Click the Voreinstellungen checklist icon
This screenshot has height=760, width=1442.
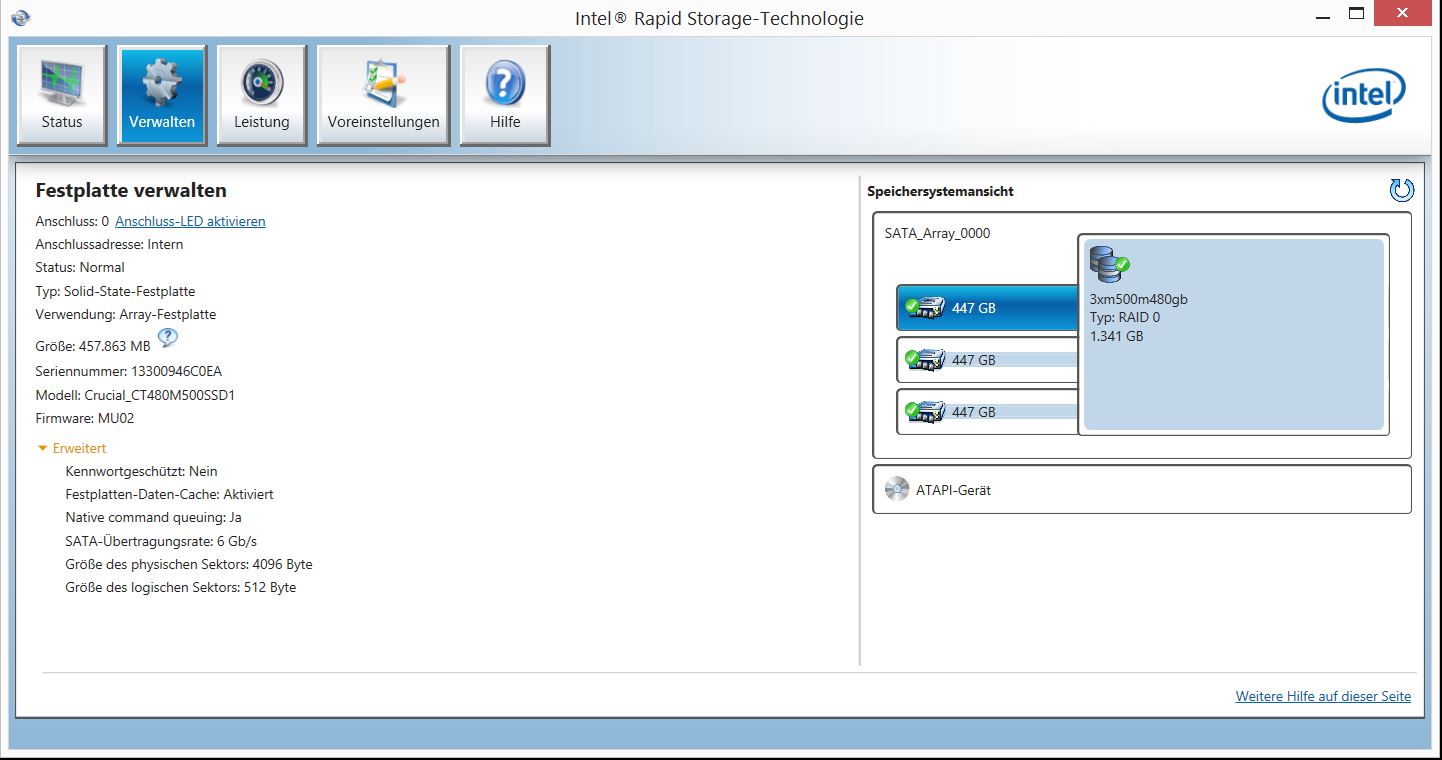coord(384,82)
